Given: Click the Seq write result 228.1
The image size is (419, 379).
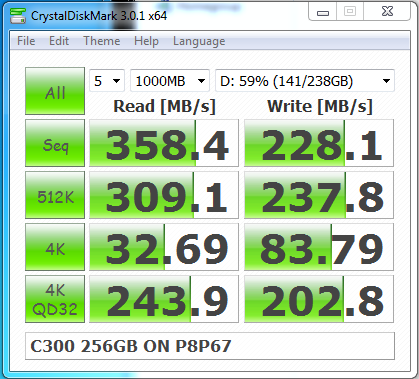Looking at the screenshot, I should (319, 143).
